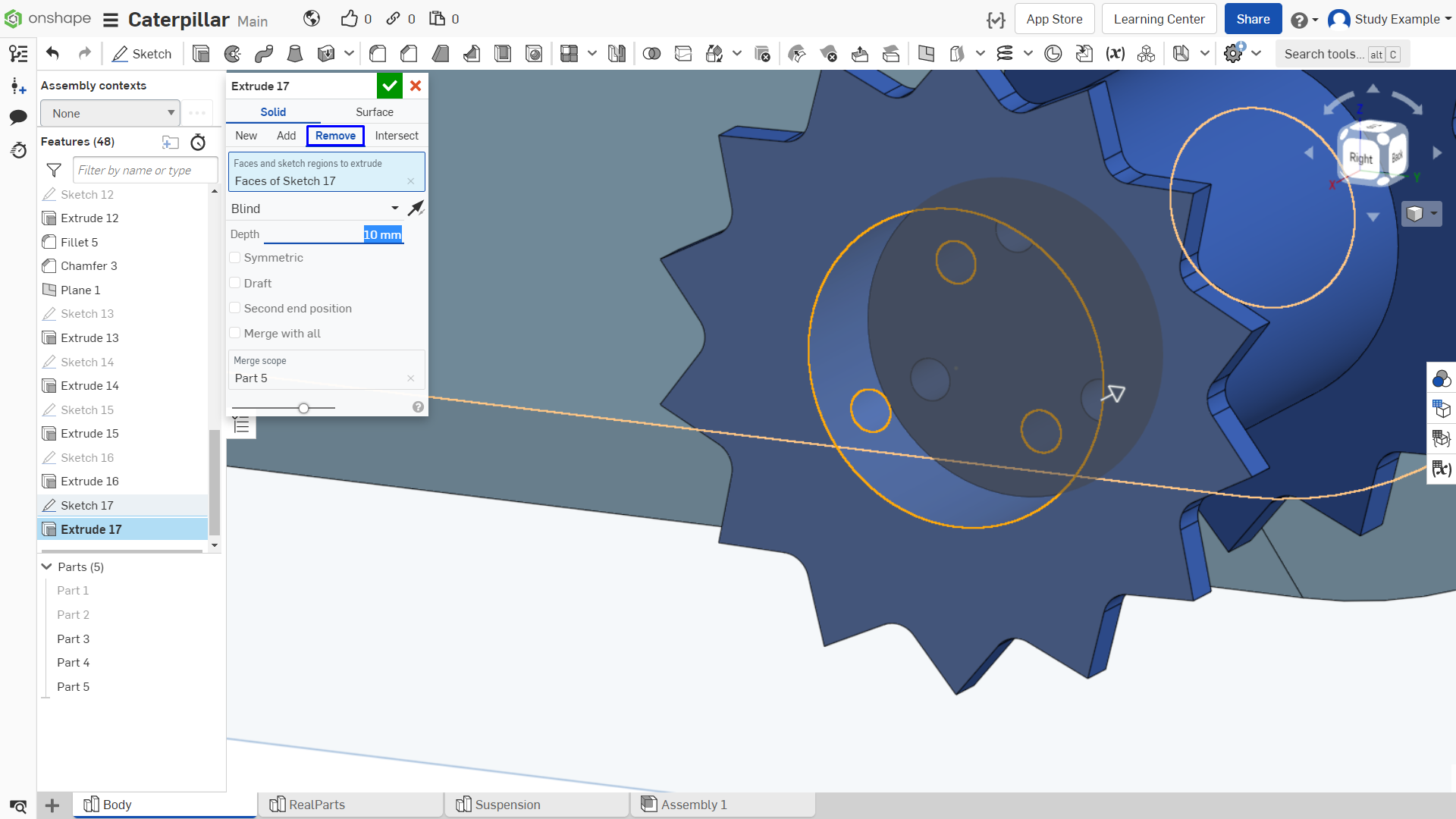Open the Learning Center

click(x=1159, y=19)
